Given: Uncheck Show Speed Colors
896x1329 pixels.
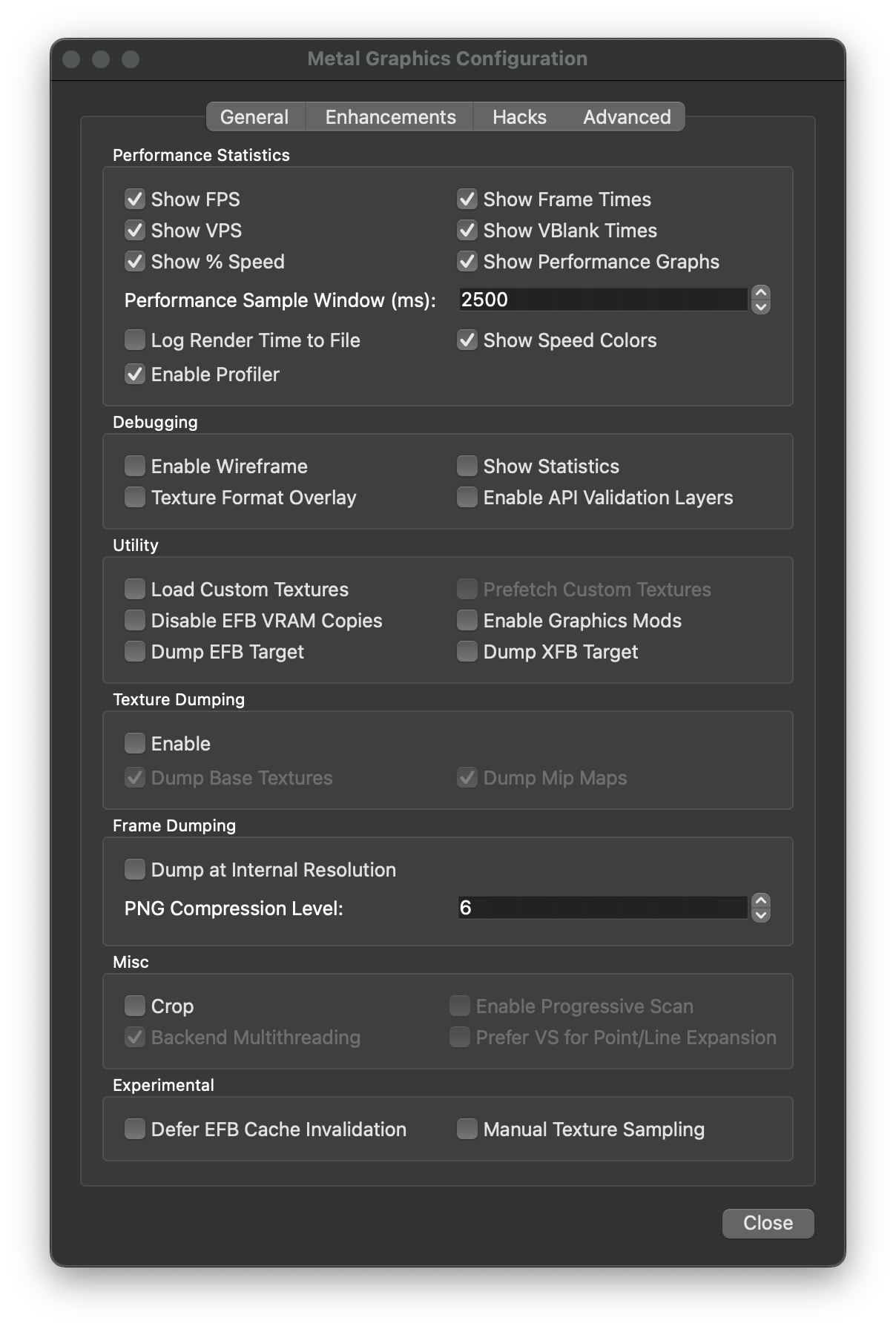Looking at the screenshot, I should coord(467,340).
